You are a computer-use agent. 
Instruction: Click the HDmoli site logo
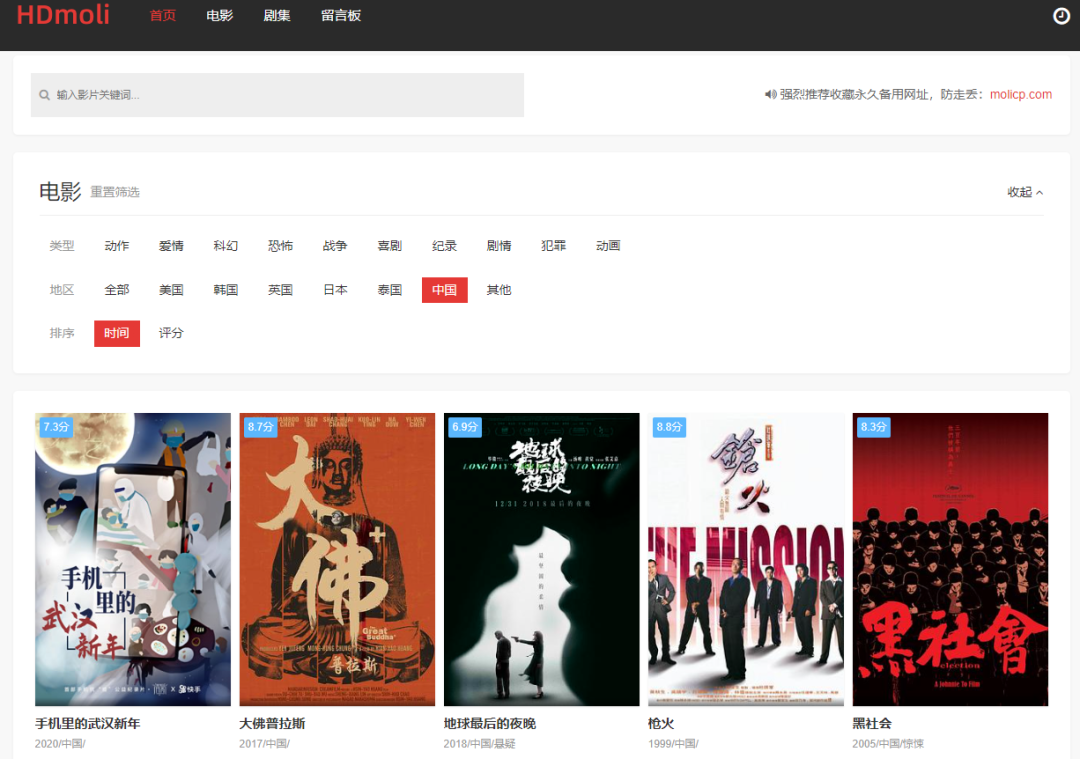tap(63, 14)
